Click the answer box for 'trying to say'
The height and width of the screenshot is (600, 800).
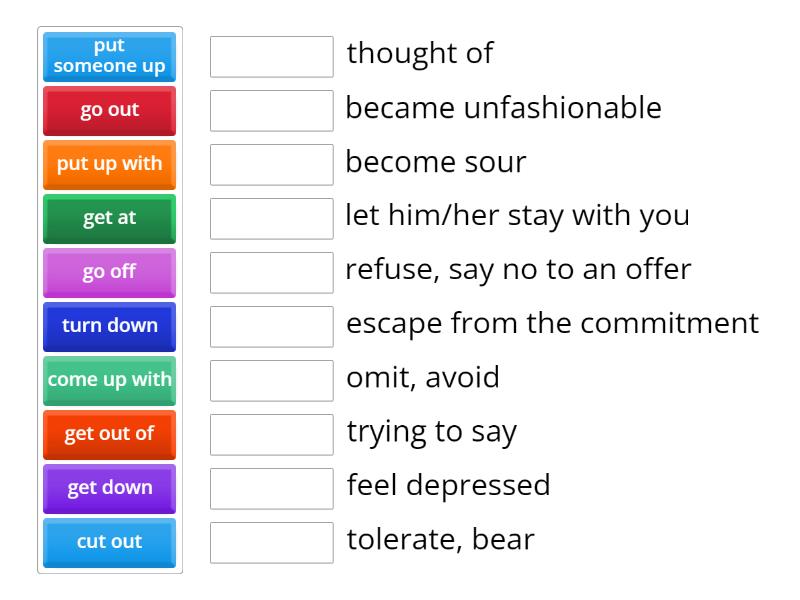pyautogui.click(x=272, y=435)
